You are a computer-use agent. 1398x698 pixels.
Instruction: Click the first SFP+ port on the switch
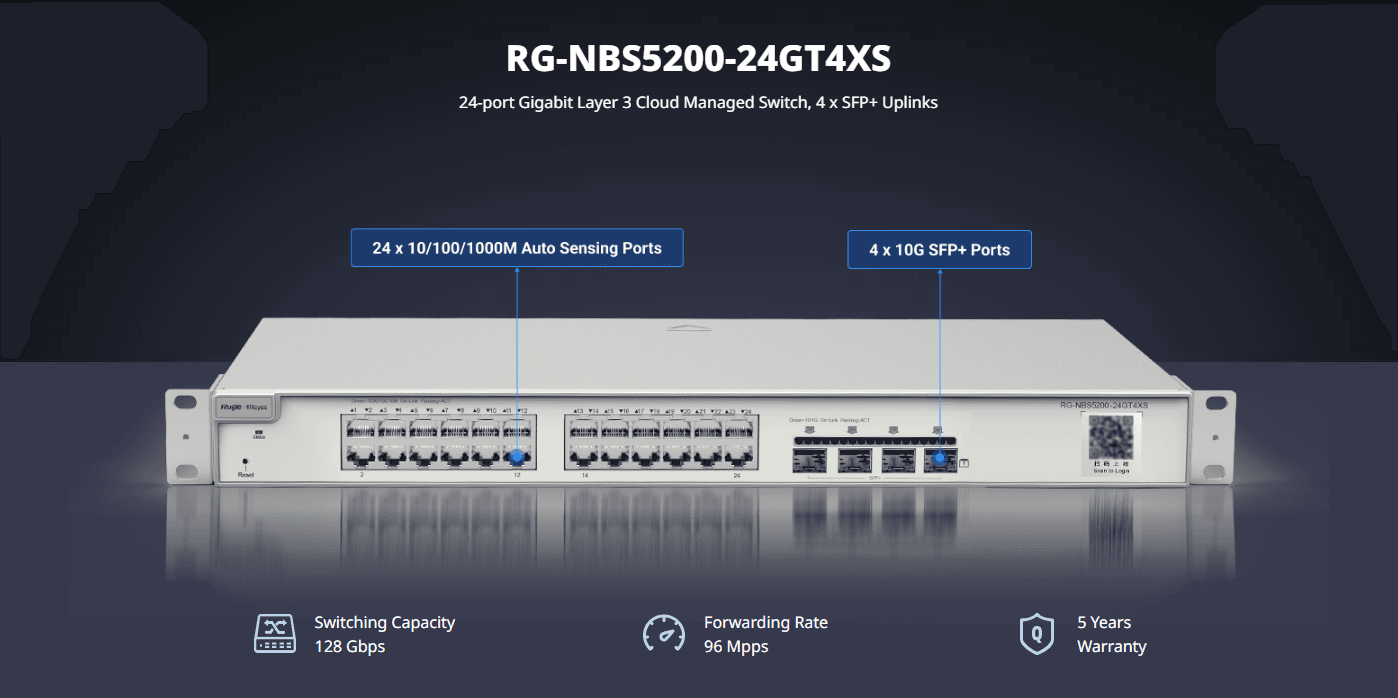(x=808, y=459)
